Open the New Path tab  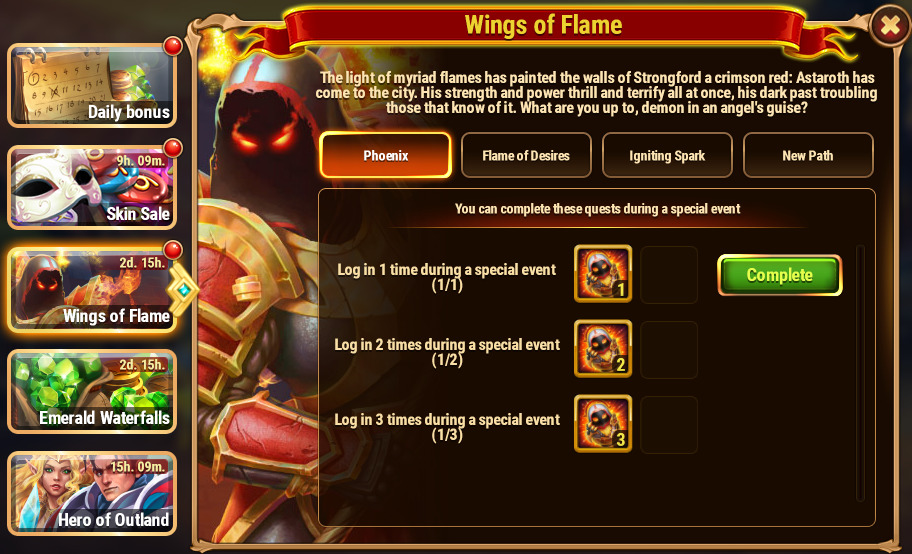(x=808, y=155)
